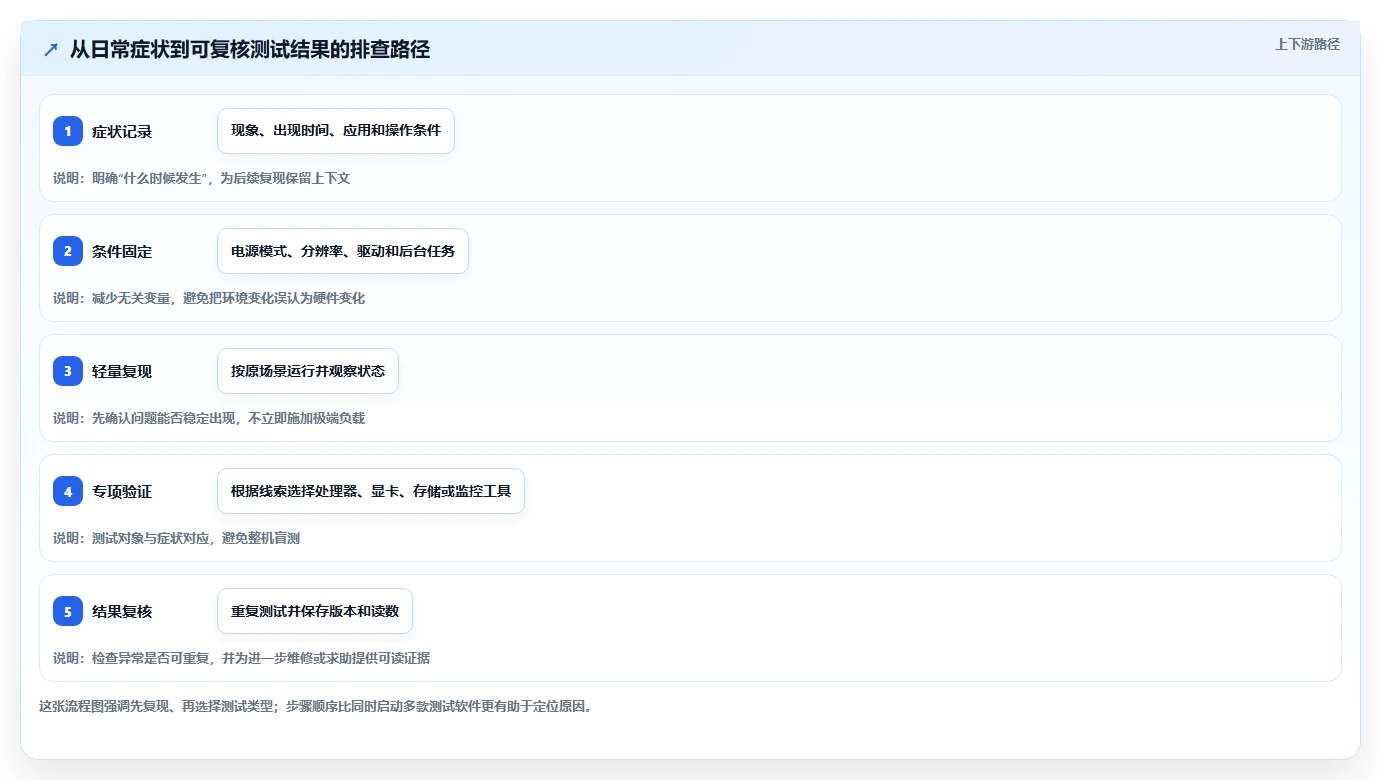
Task: Click the step 5 number badge
Action: 68,611
